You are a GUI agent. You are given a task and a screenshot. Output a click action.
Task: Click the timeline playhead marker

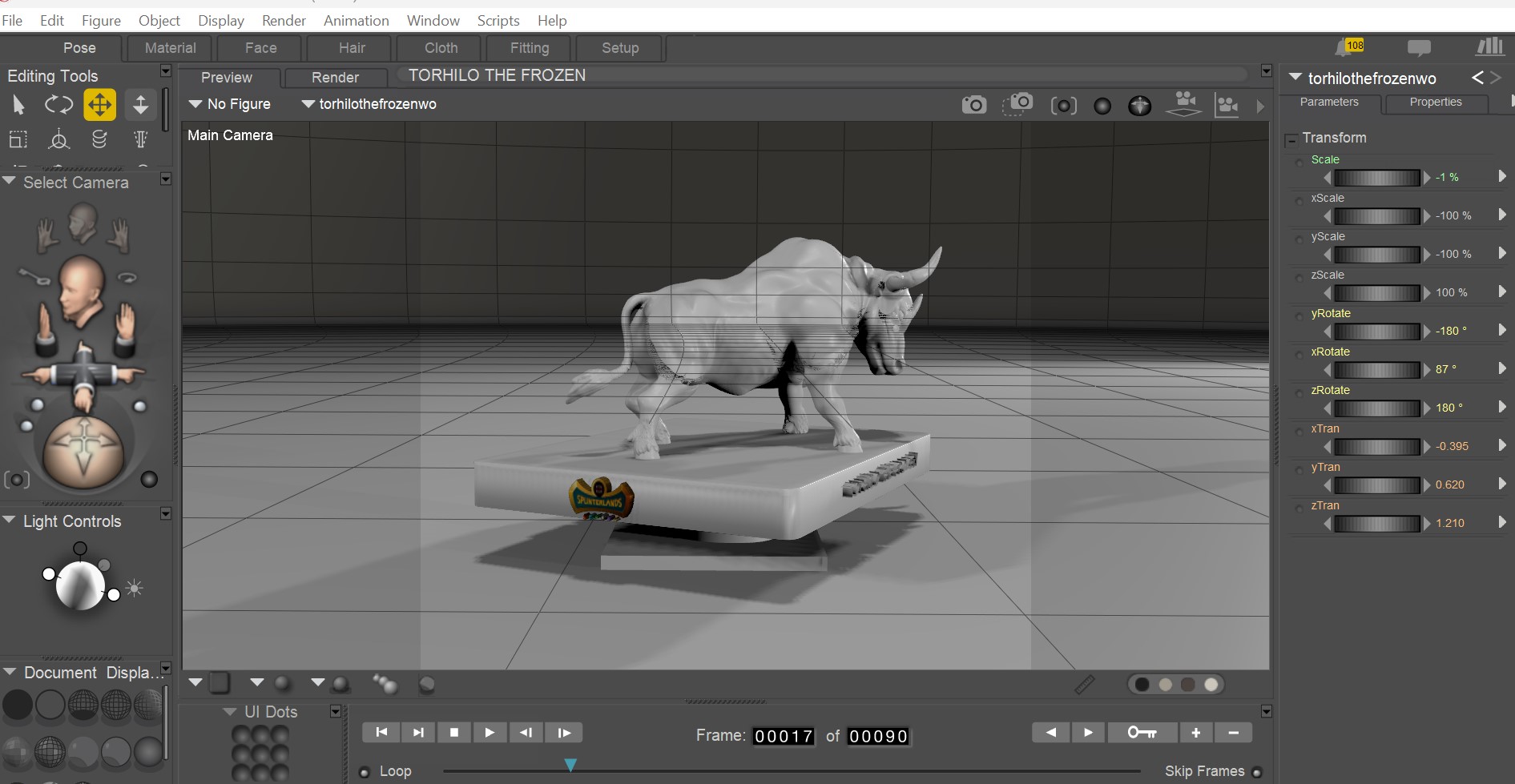(570, 766)
